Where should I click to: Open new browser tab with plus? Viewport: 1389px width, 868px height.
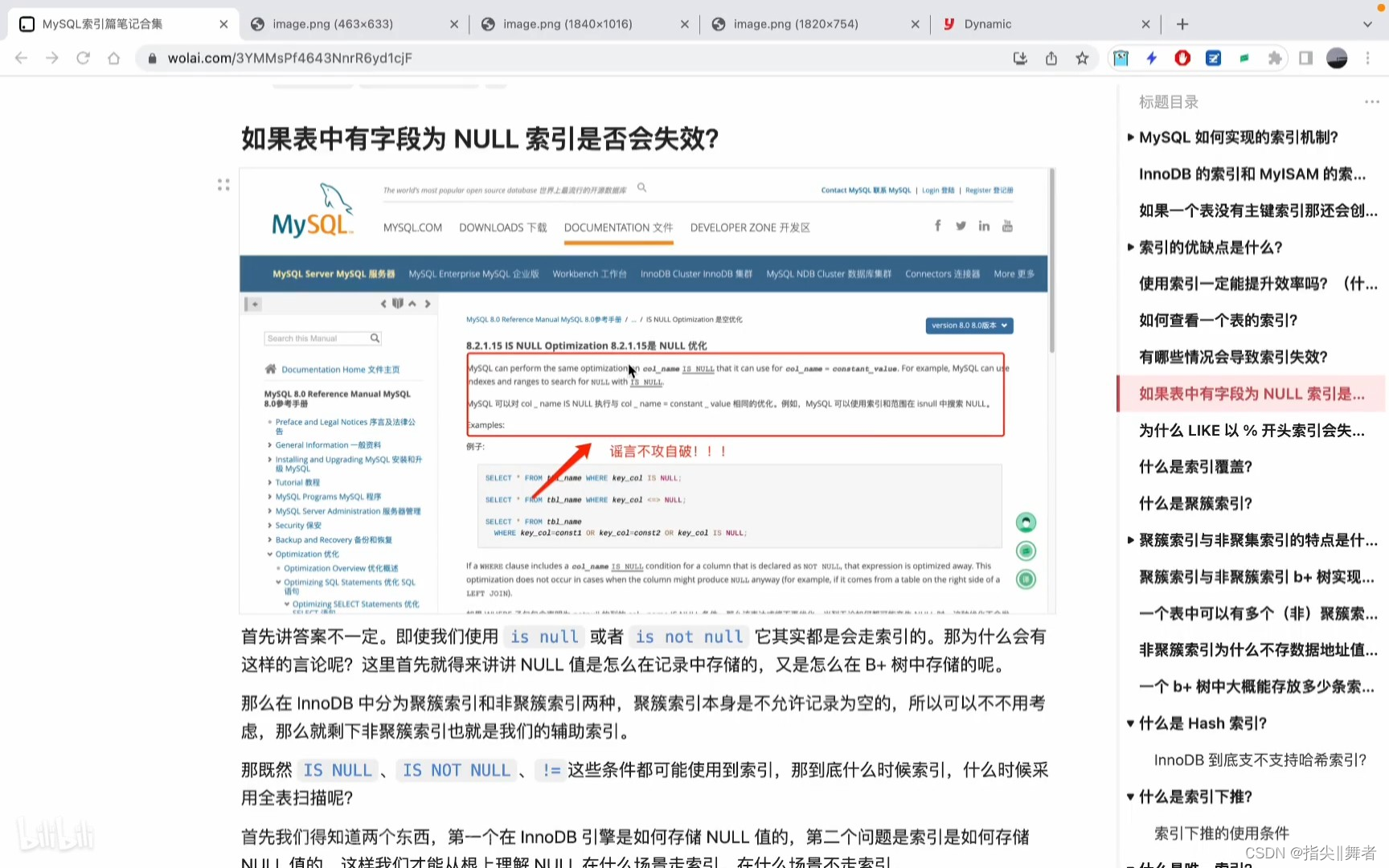pyautogui.click(x=1182, y=24)
